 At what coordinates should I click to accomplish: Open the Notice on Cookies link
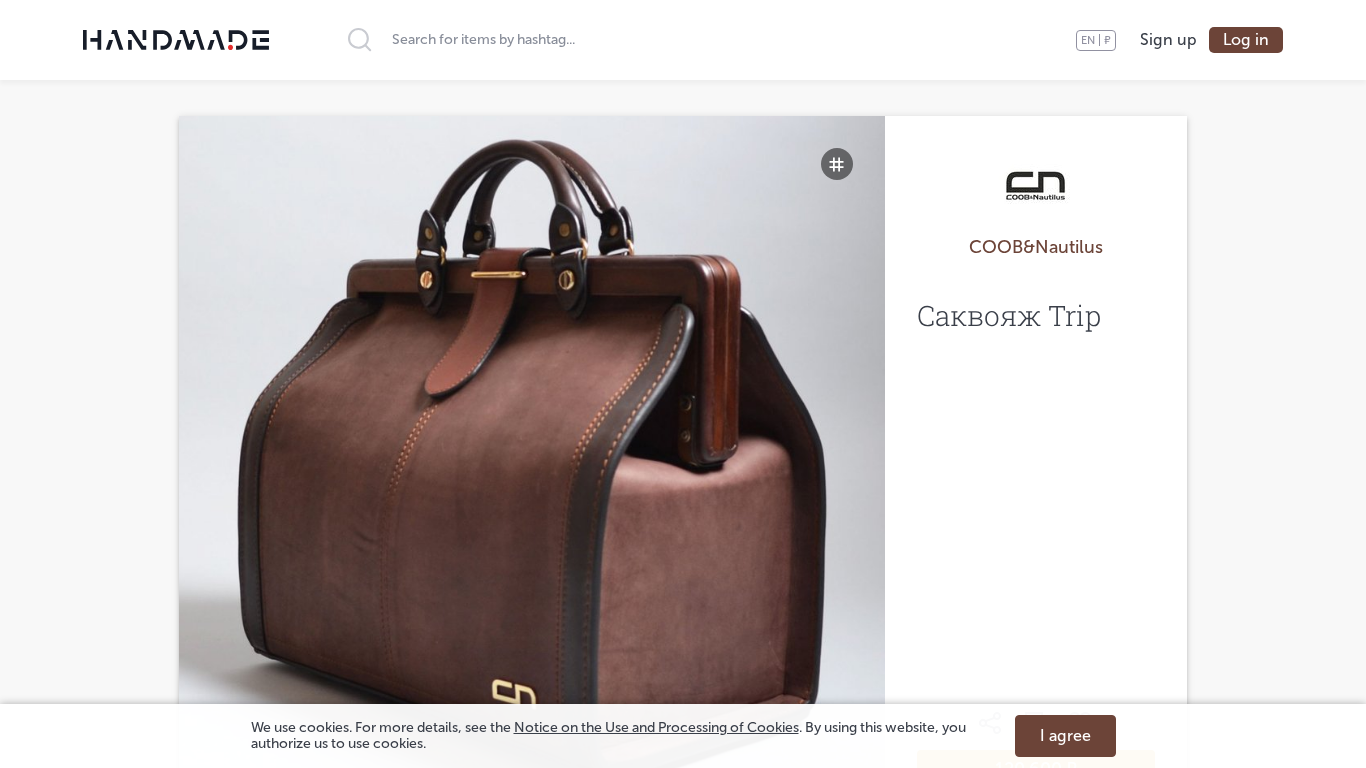click(x=656, y=727)
